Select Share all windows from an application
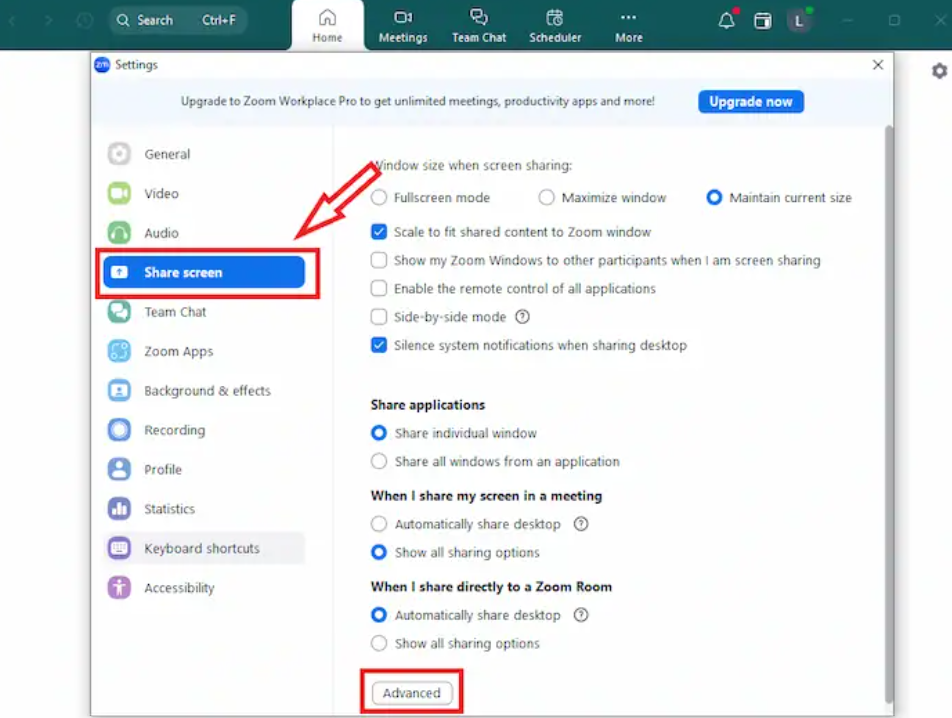The width and height of the screenshot is (952, 718). (379, 461)
